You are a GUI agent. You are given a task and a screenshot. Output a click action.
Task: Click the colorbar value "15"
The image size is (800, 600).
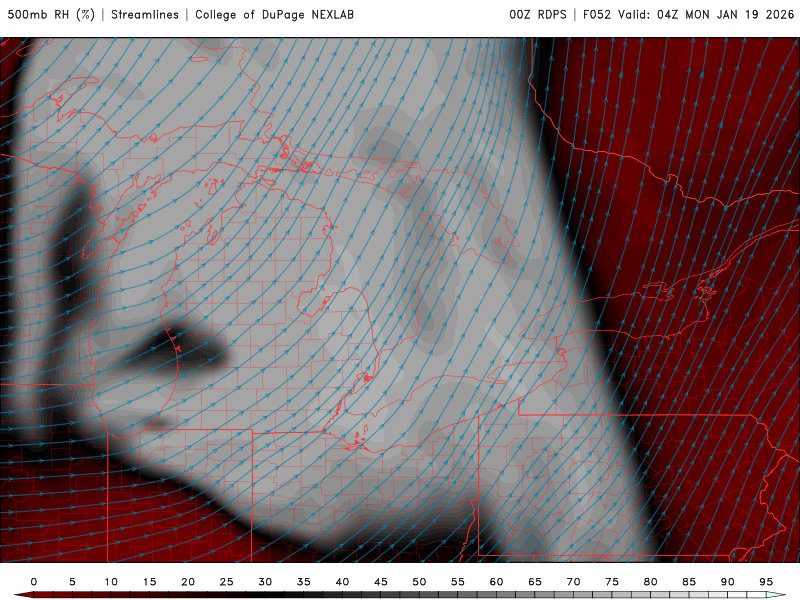[149, 582]
